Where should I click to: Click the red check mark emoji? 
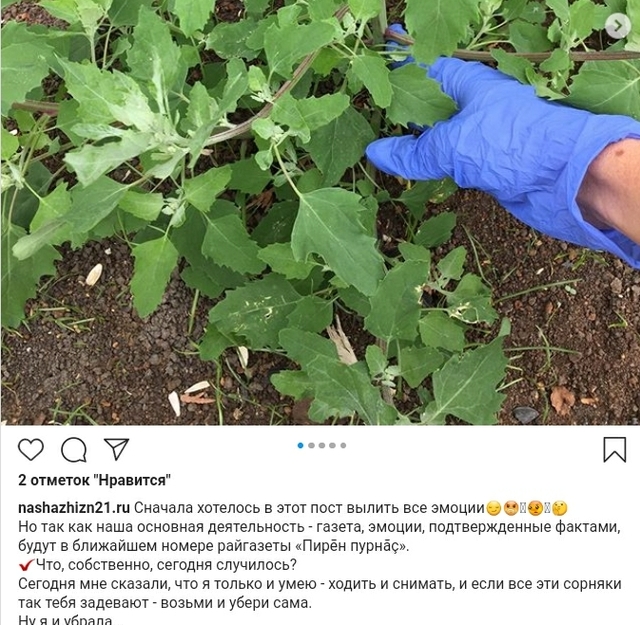26,565
